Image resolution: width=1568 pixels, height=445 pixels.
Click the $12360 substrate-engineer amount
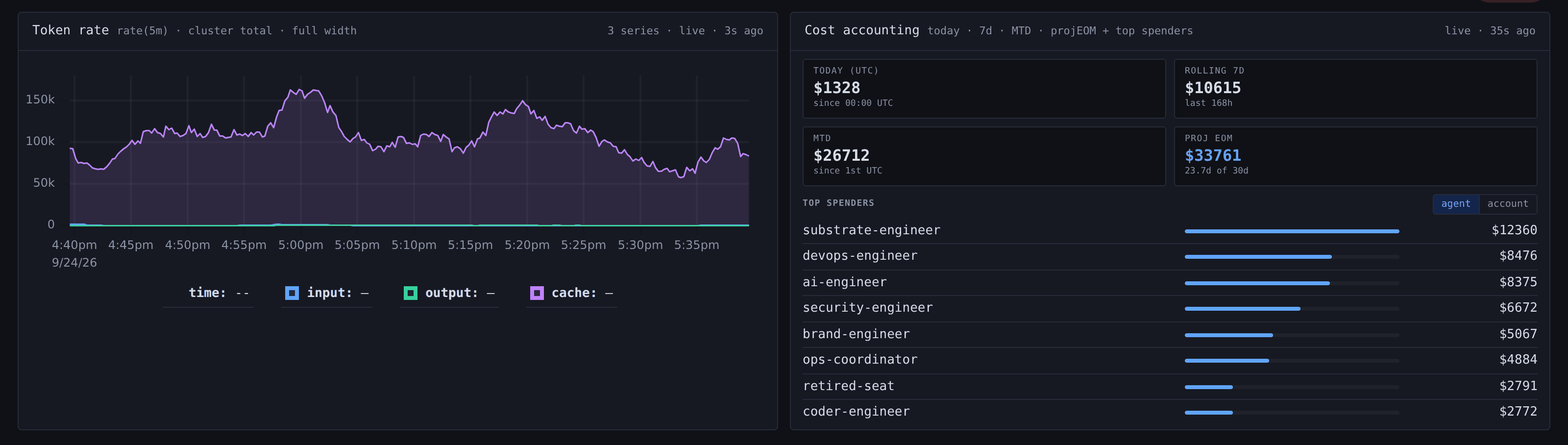coord(1514,230)
